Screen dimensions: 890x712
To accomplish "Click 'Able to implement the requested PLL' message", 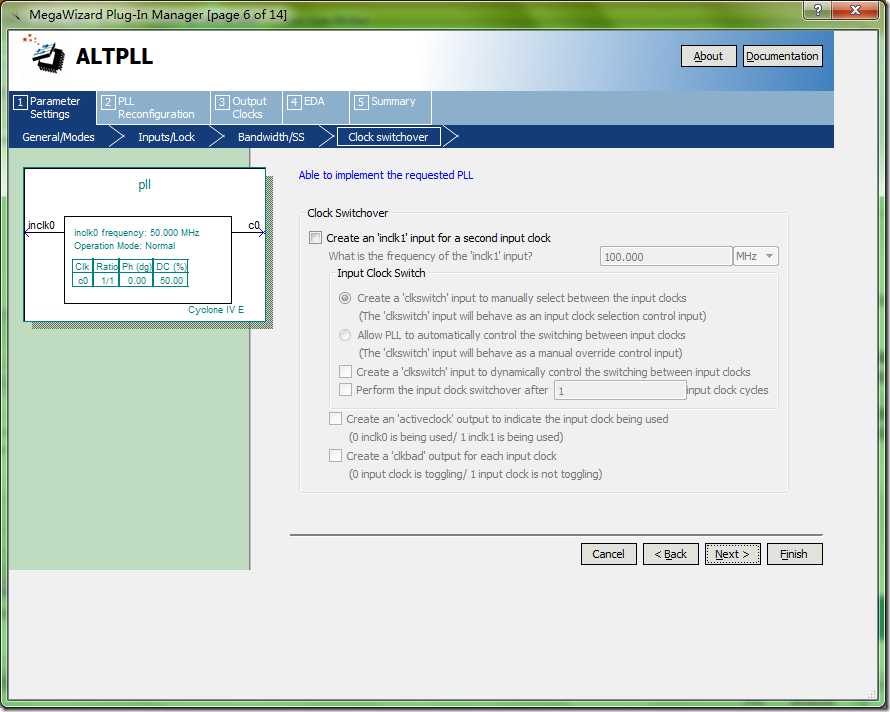I will coord(386,175).
